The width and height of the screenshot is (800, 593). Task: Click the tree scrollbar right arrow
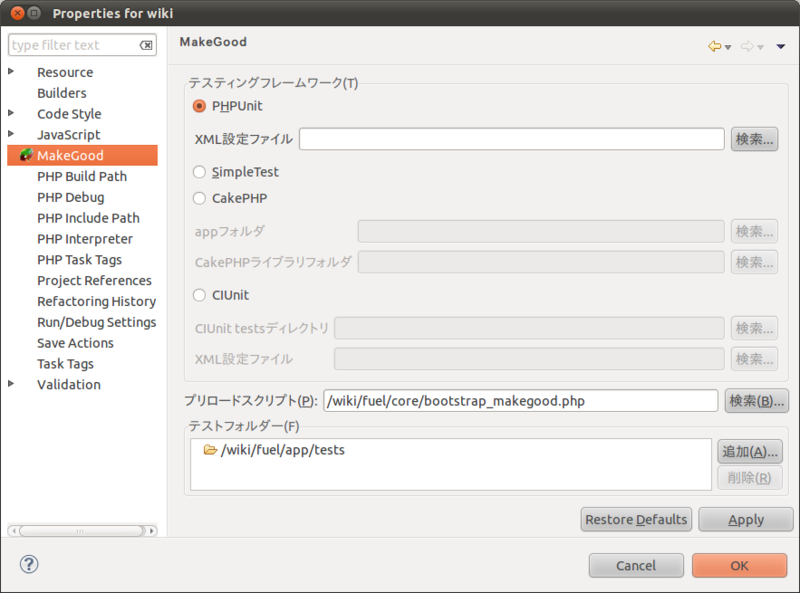pyautogui.click(x=152, y=531)
